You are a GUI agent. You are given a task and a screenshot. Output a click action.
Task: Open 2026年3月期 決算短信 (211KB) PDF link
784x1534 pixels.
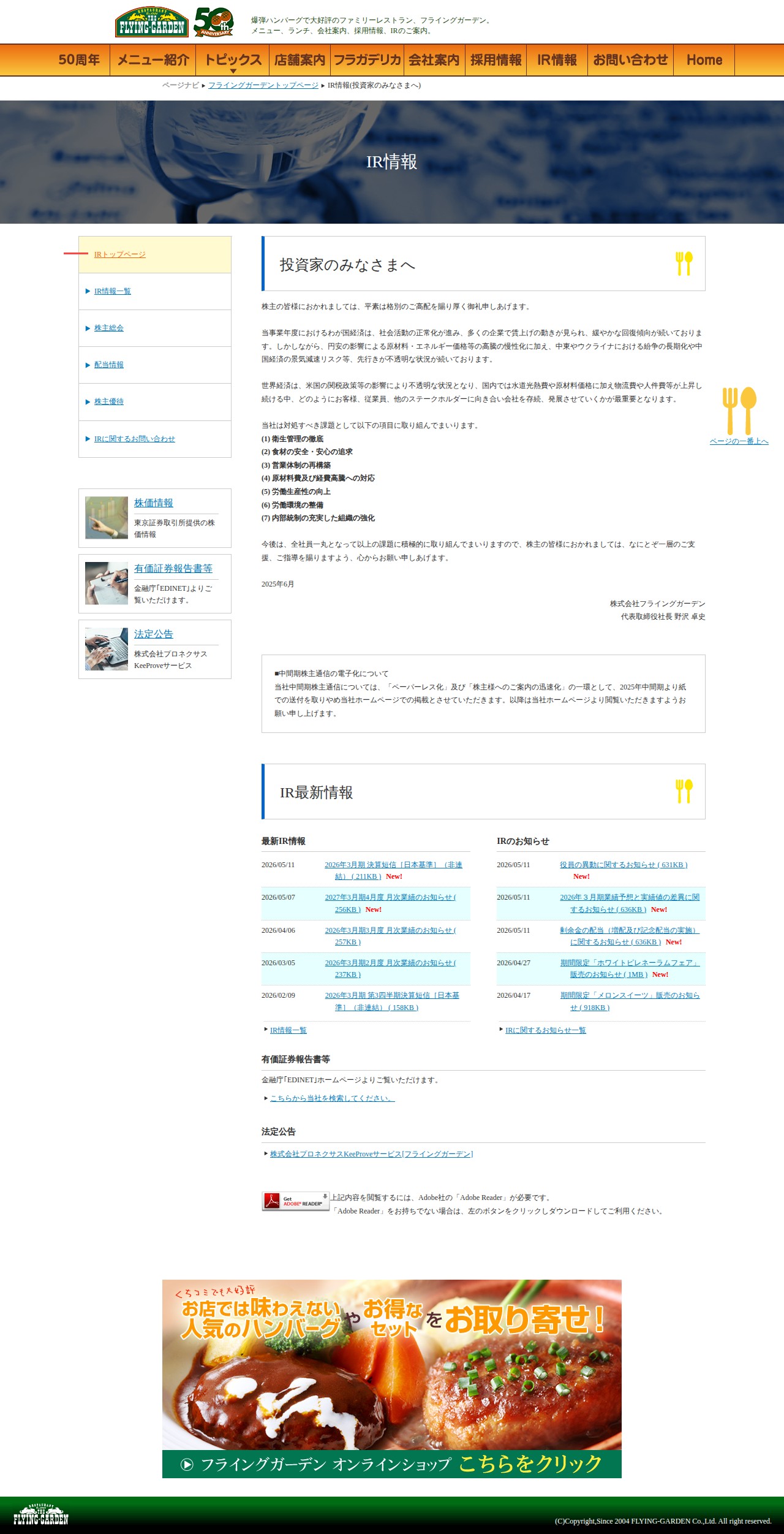pos(393,870)
